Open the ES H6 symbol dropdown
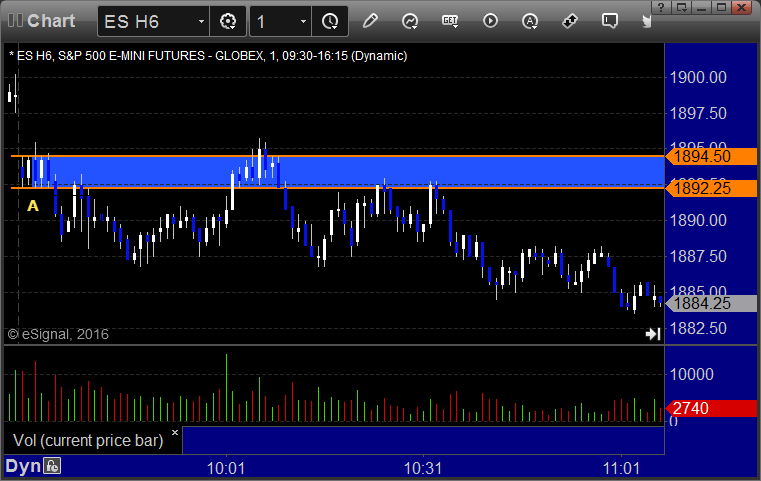The width and height of the screenshot is (761, 481). coord(201,21)
